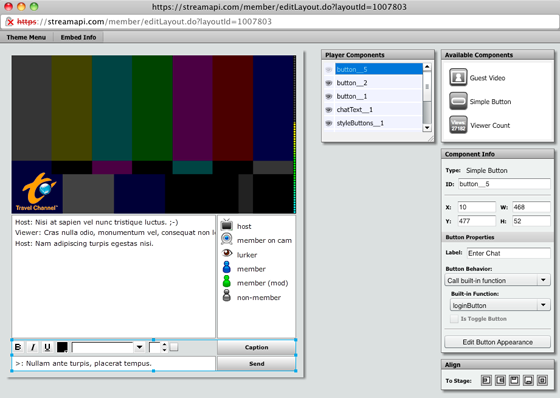The image size is (560, 398).
Task: Align to stage bottom icon
Action: pos(528,380)
